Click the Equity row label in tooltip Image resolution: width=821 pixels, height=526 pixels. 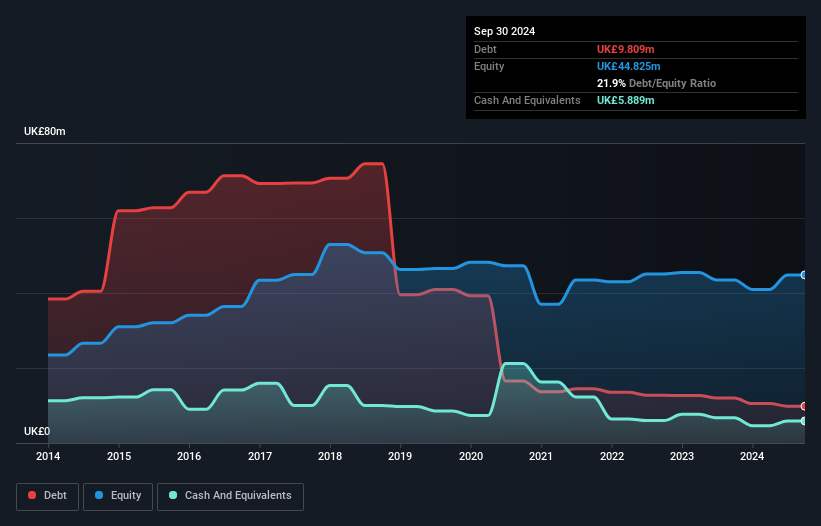click(489, 66)
